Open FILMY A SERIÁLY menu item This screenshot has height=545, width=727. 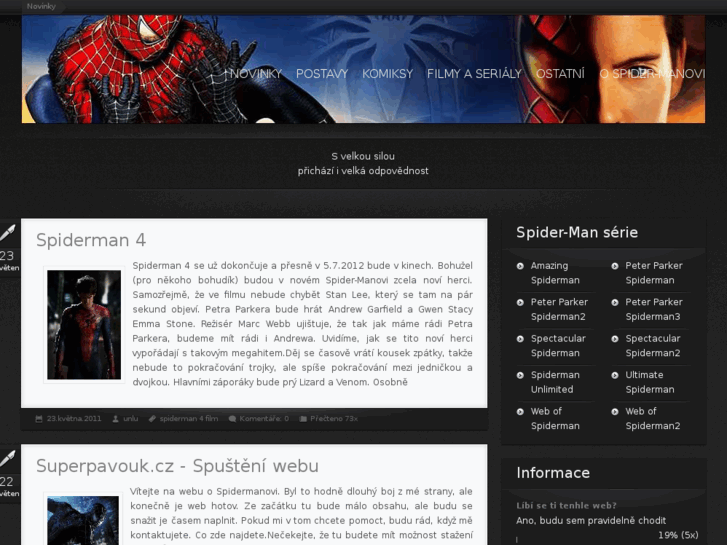click(x=474, y=74)
